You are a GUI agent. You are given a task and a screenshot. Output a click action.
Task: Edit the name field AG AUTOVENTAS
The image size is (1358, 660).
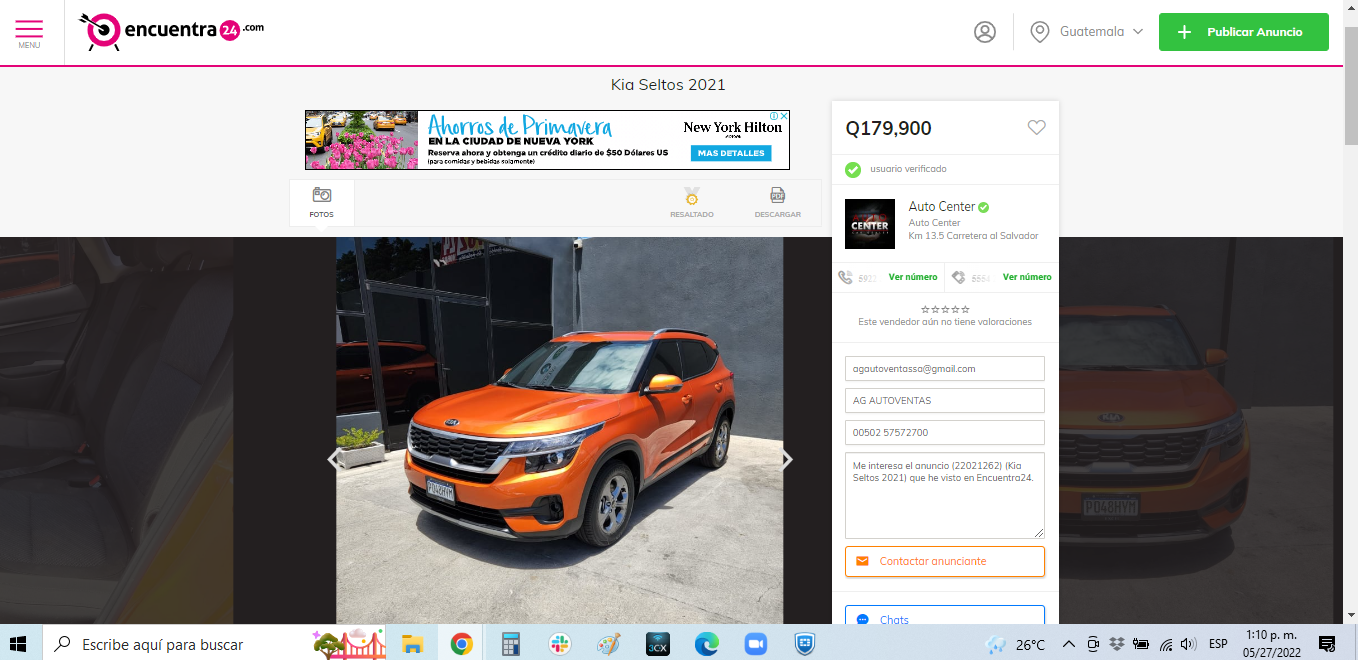tap(945, 400)
